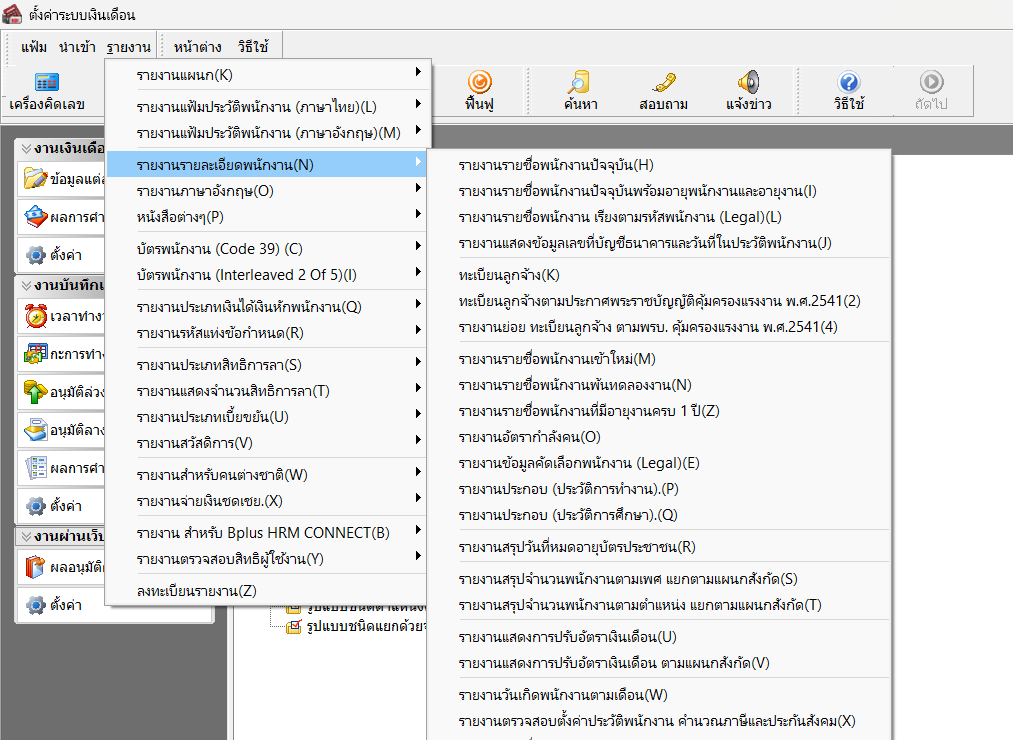
Task: Select รายงานรายชื่อพนักงานปัจจุบัน(H) report
Action: (x=555, y=165)
